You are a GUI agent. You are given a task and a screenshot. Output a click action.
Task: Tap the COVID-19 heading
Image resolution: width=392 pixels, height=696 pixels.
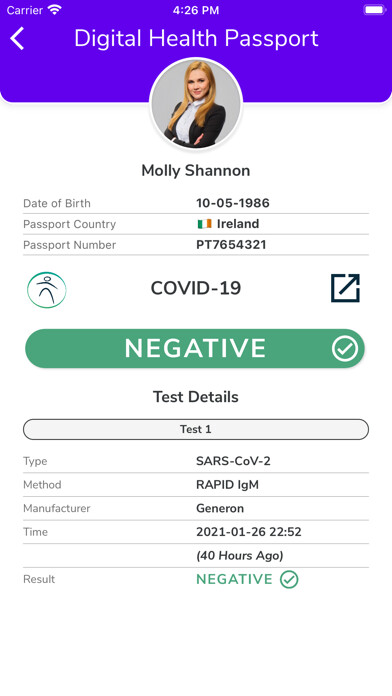196,288
